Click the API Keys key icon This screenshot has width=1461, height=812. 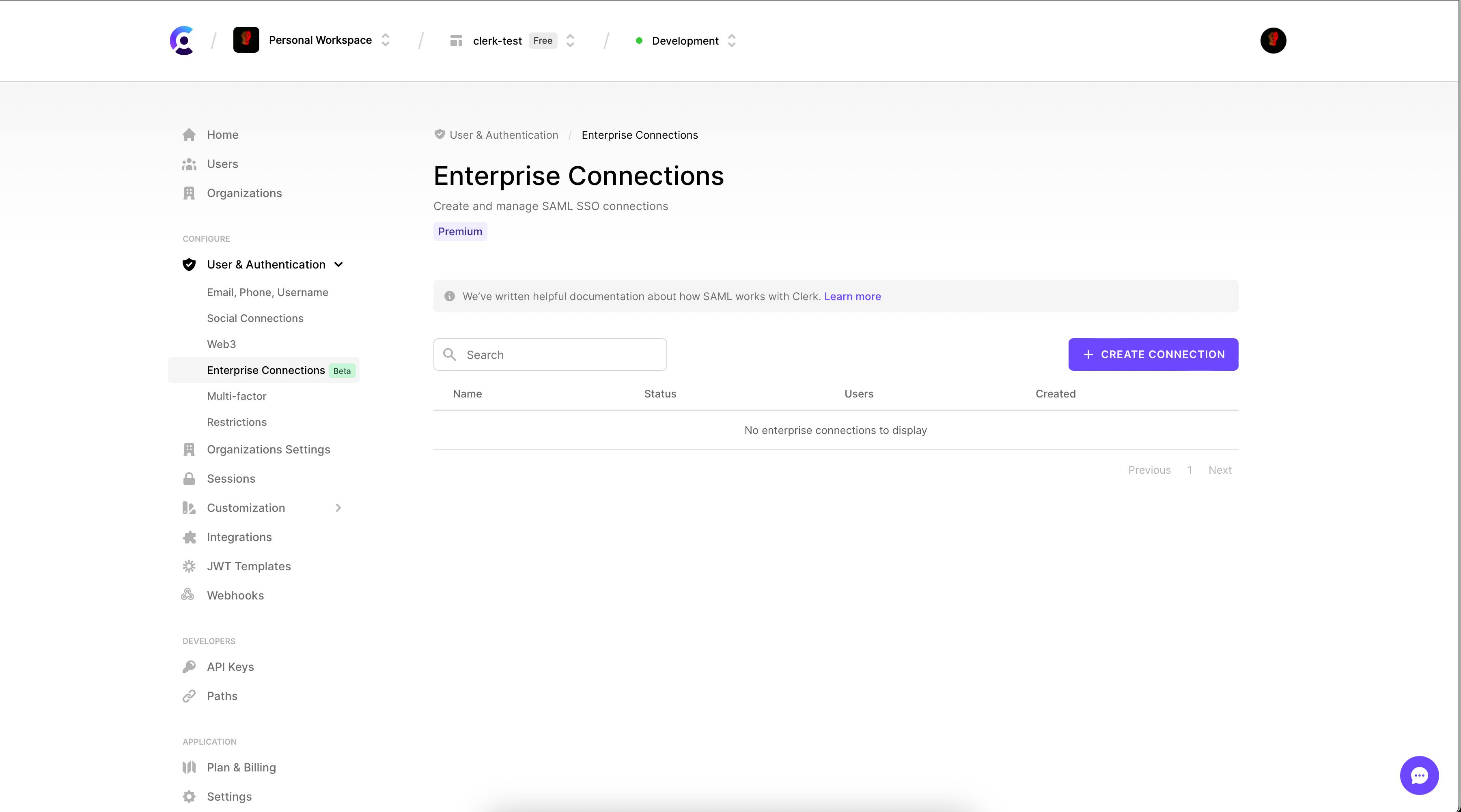click(189, 666)
